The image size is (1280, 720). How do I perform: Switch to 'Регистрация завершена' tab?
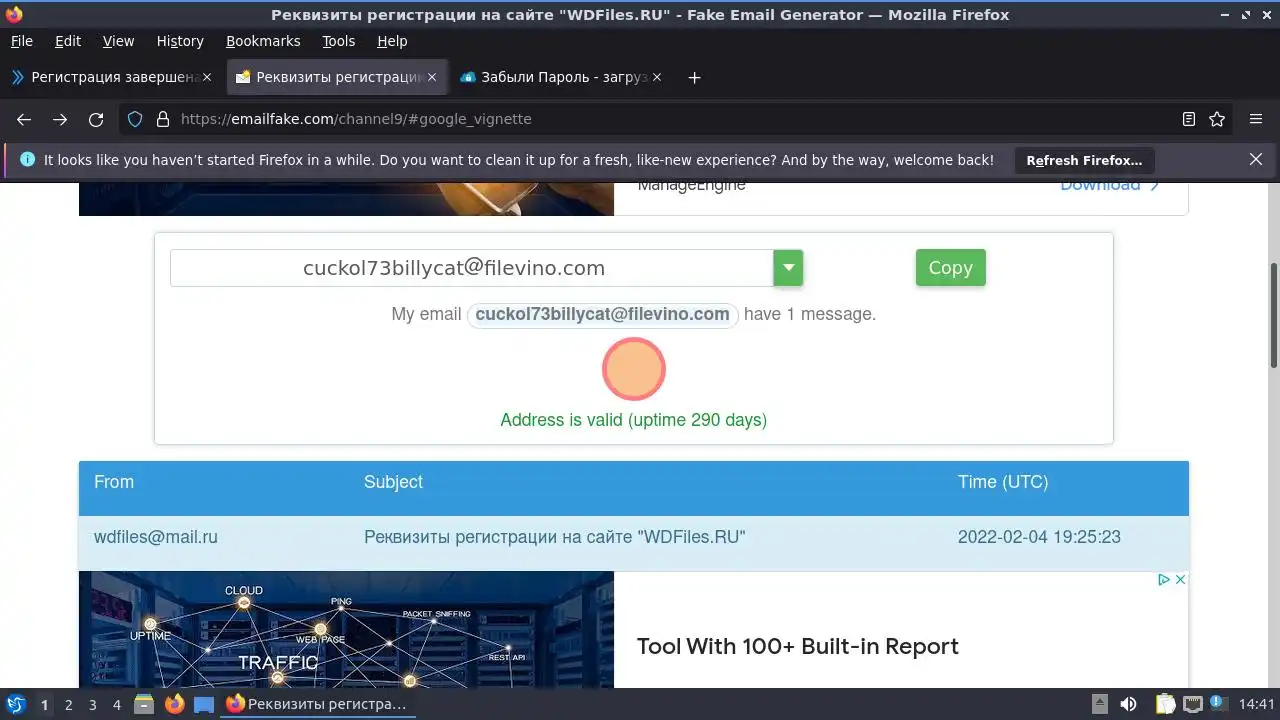pos(110,77)
